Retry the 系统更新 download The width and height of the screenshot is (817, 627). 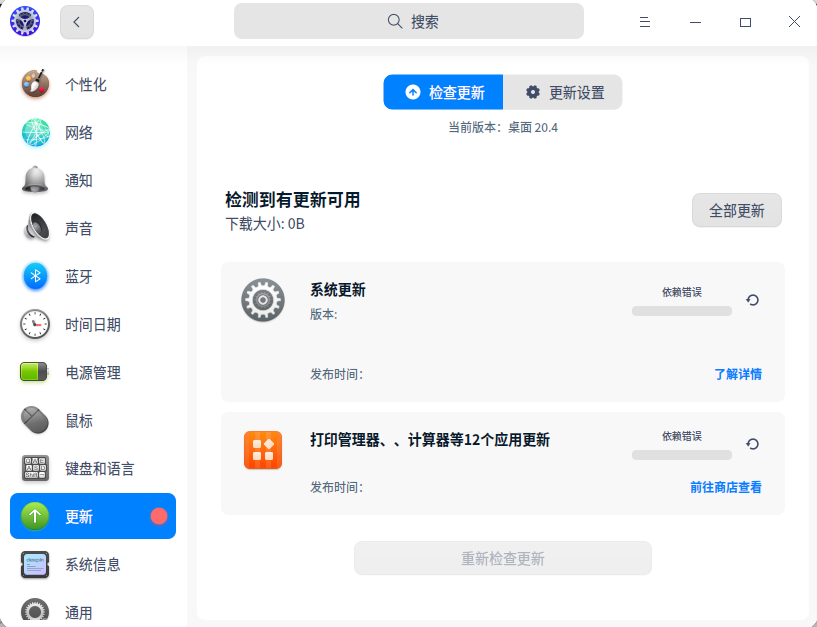click(752, 299)
